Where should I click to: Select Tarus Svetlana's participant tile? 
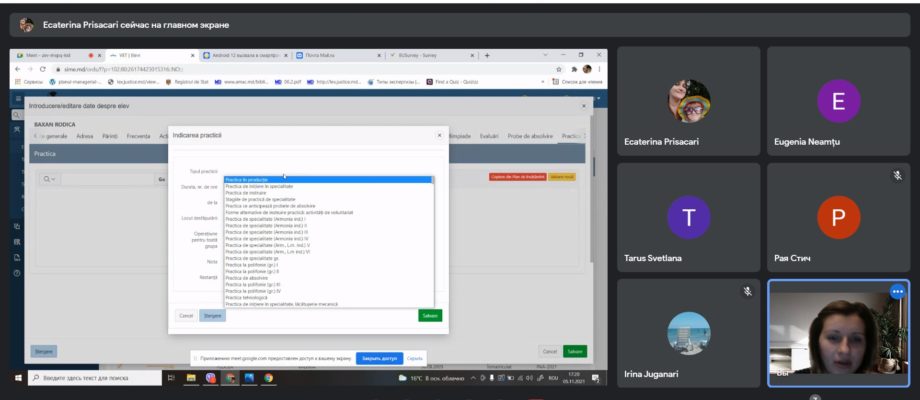(688, 218)
